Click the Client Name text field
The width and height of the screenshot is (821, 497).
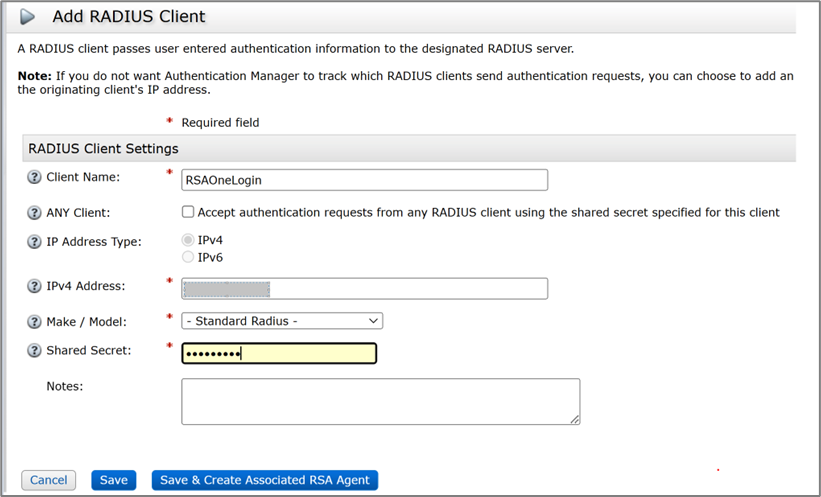tap(364, 179)
